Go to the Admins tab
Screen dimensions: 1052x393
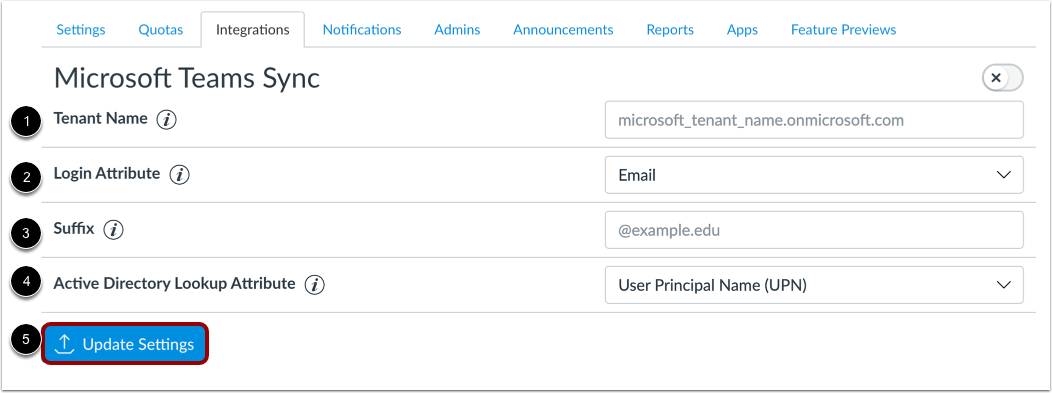point(457,30)
